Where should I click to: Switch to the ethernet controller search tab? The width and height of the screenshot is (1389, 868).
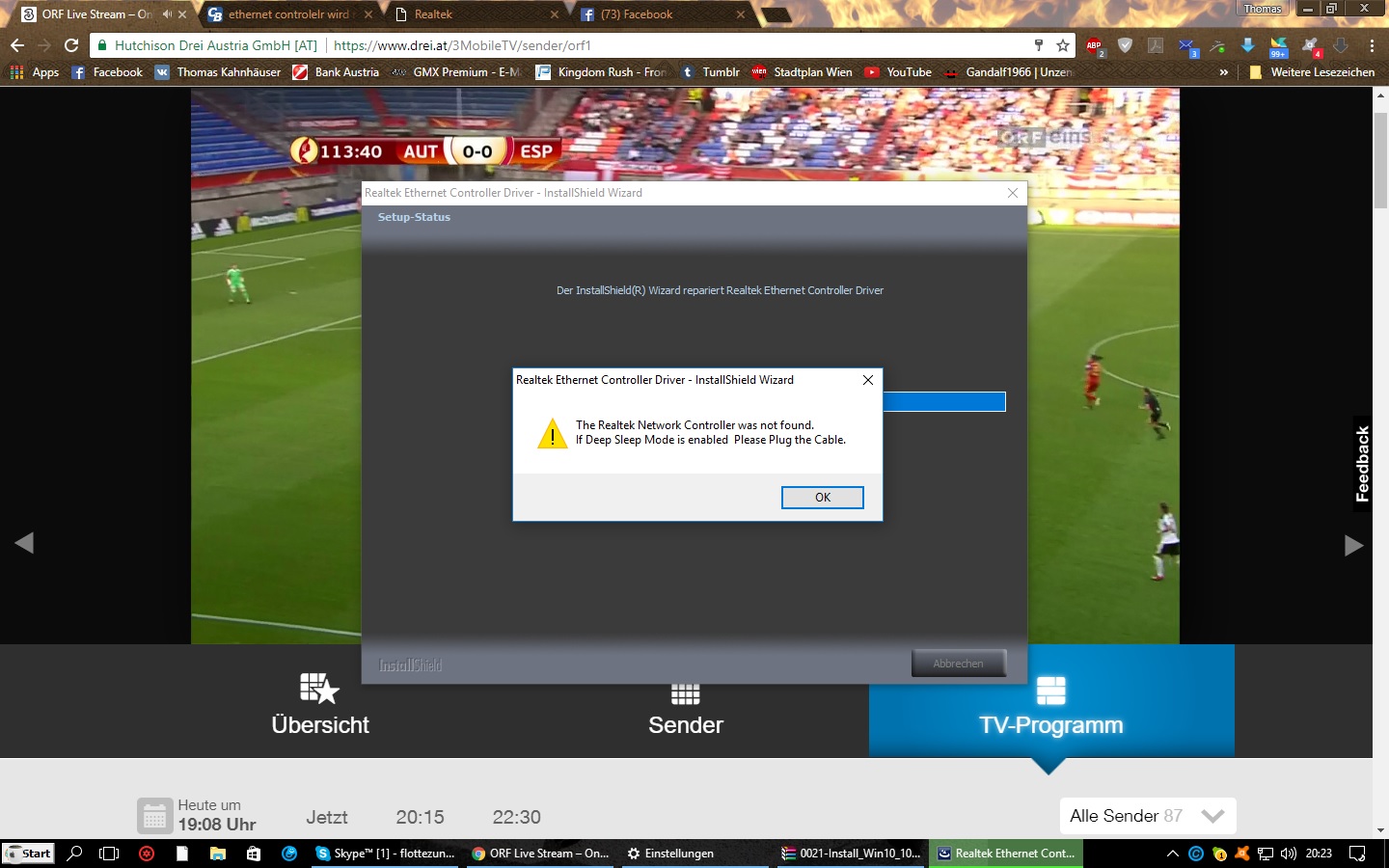(x=287, y=14)
